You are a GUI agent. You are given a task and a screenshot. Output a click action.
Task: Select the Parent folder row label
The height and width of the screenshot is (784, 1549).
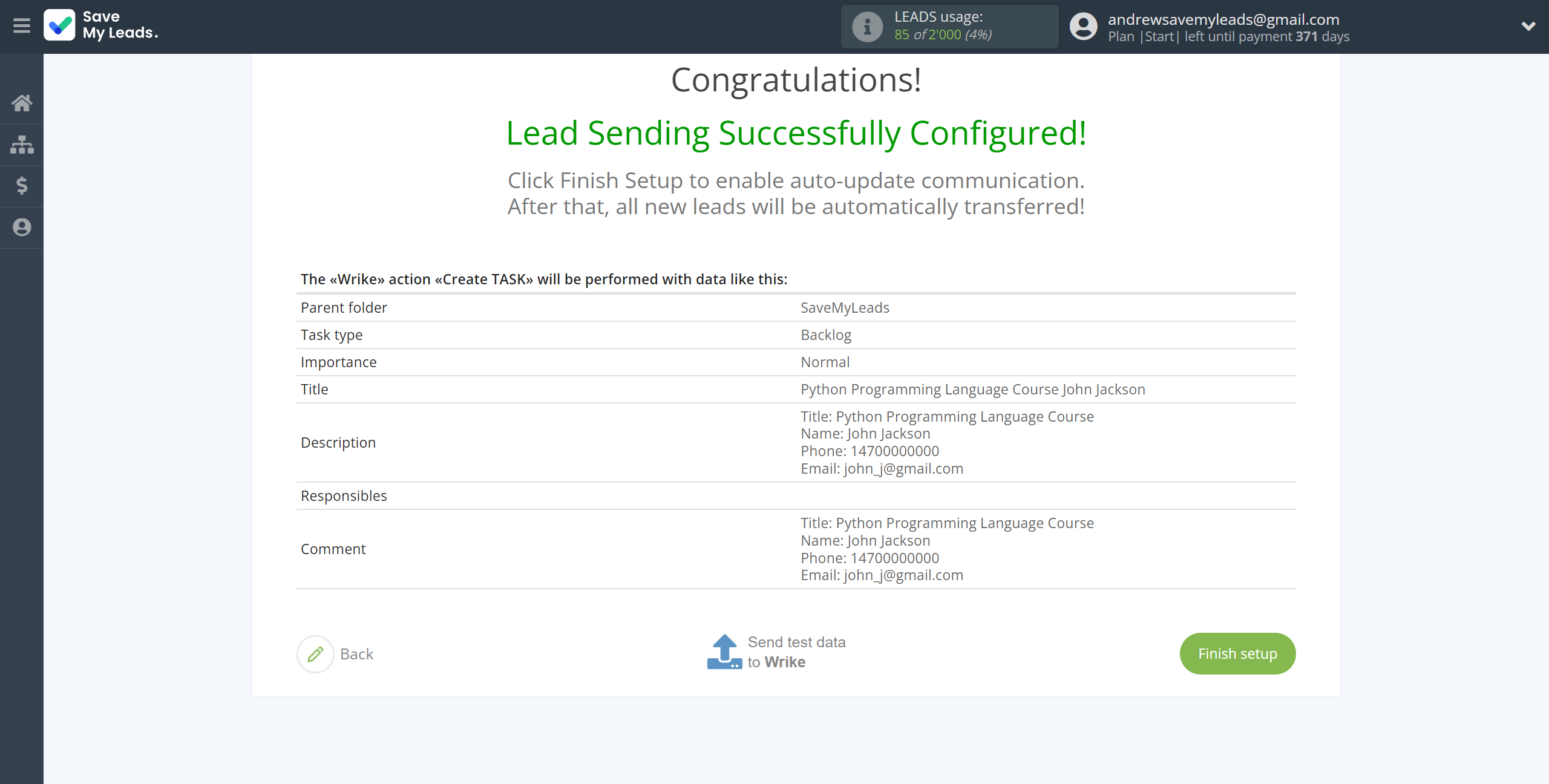(x=344, y=307)
